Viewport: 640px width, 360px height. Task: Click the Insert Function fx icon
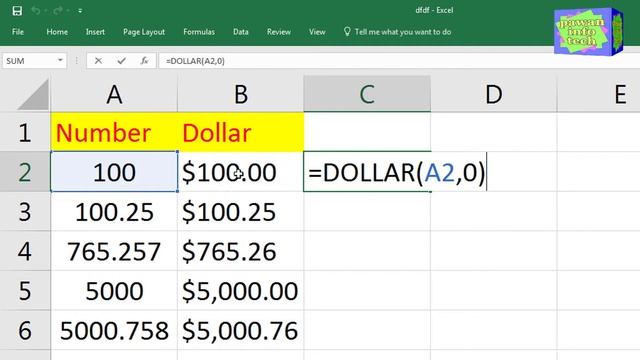[144, 61]
